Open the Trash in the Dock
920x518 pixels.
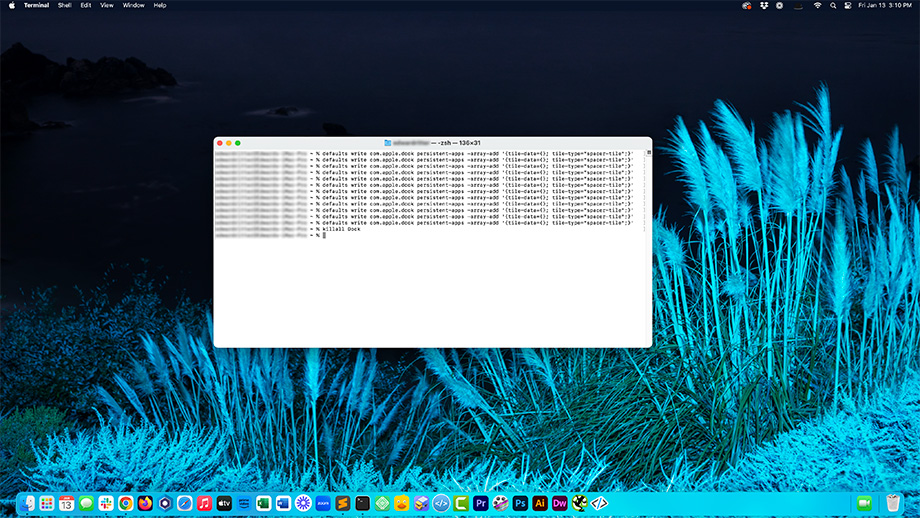pos(893,503)
